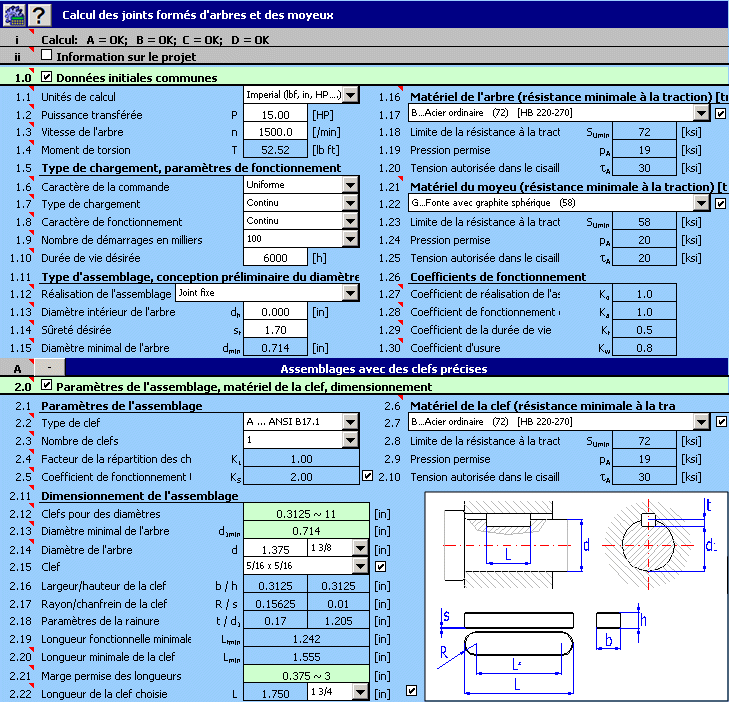Open Réalisation de l'assemblage dropdown
Image resolution: width=729 pixels, height=702 pixels.
point(351,293)
